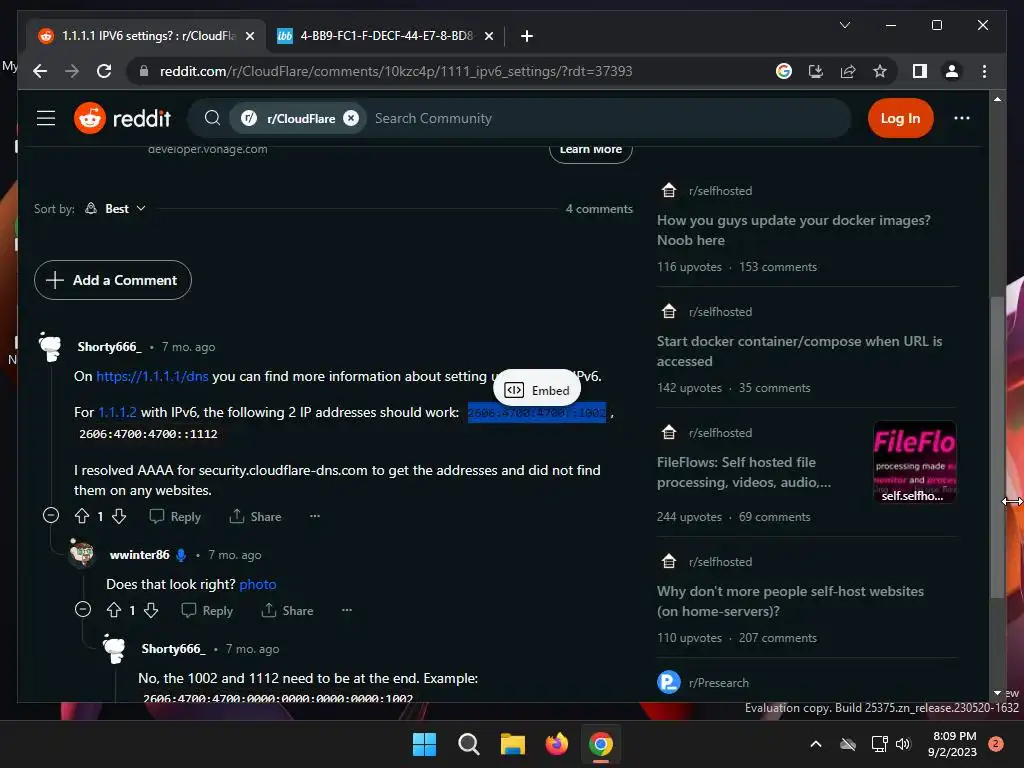Collapse the wwinter86 comment
Screen dimensions: 1024x768
pos(83,609)
